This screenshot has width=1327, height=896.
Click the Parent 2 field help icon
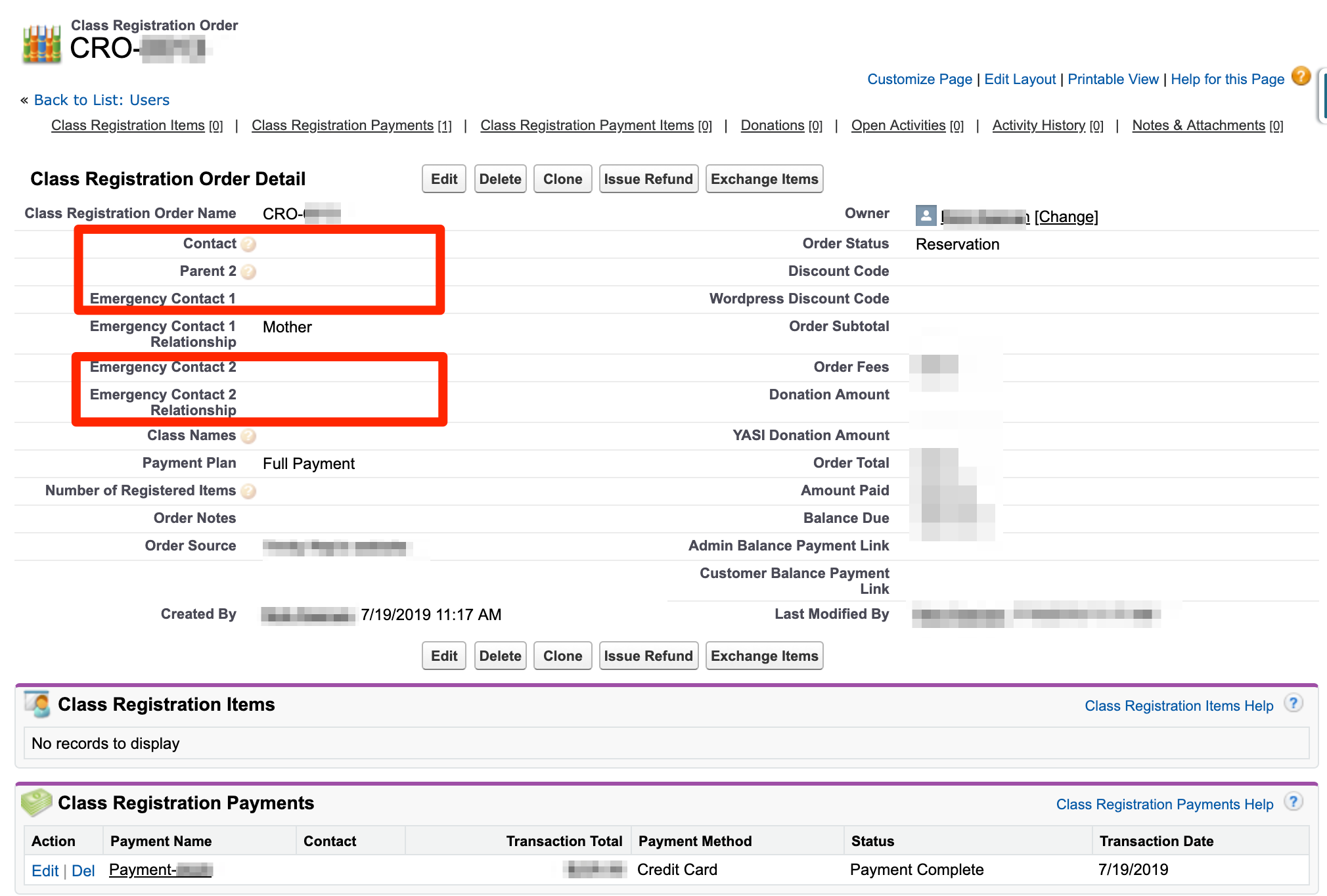point(248,272)
